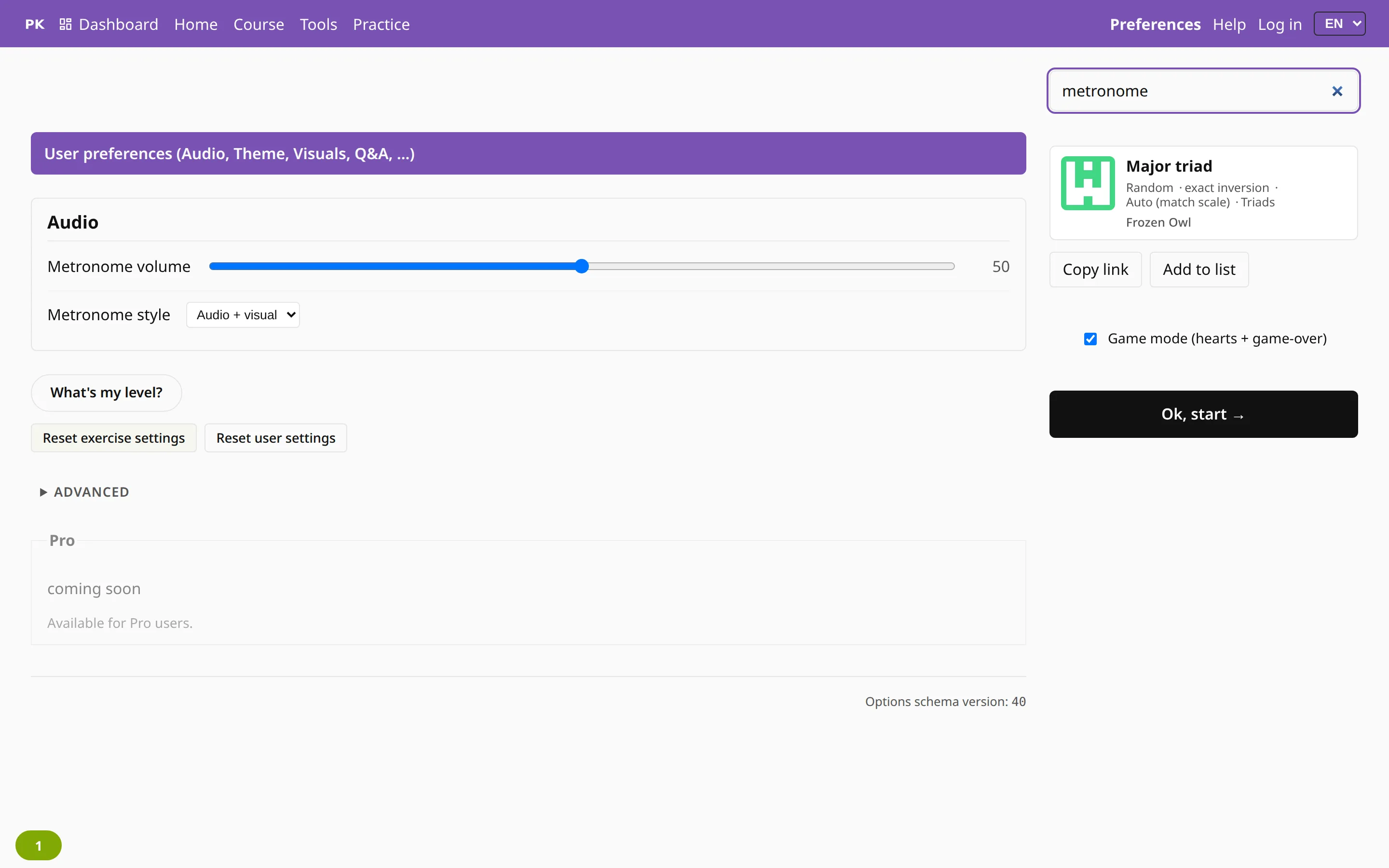Open the Metronome style dropdown
Image resolution: width=1389 pixels, height=868 pixels.
pyautogui.click(x=243, y=314)
